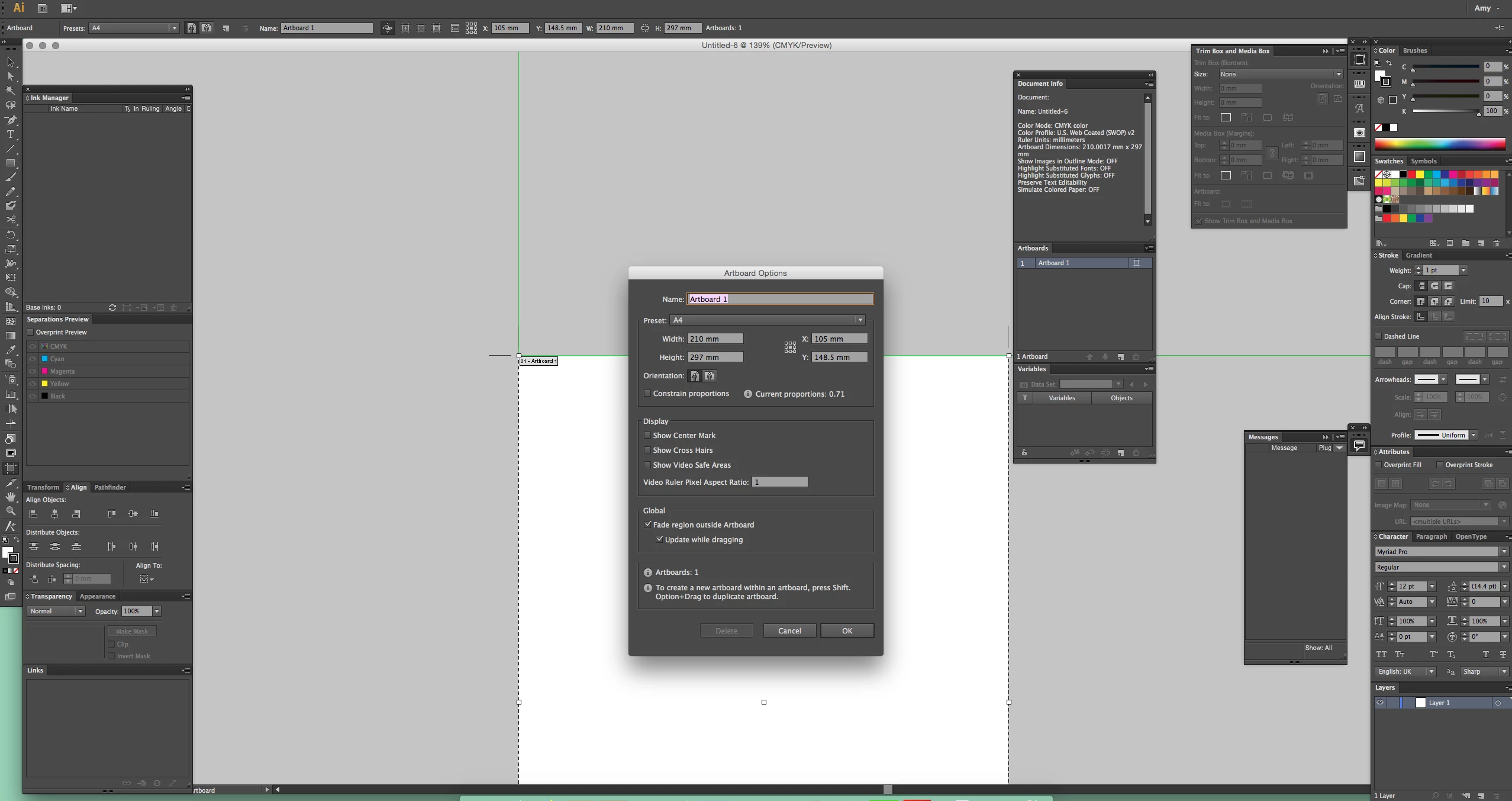Open the Preset A4 dropdown in dialog
1512x801 pixels.
click(768, 320)
